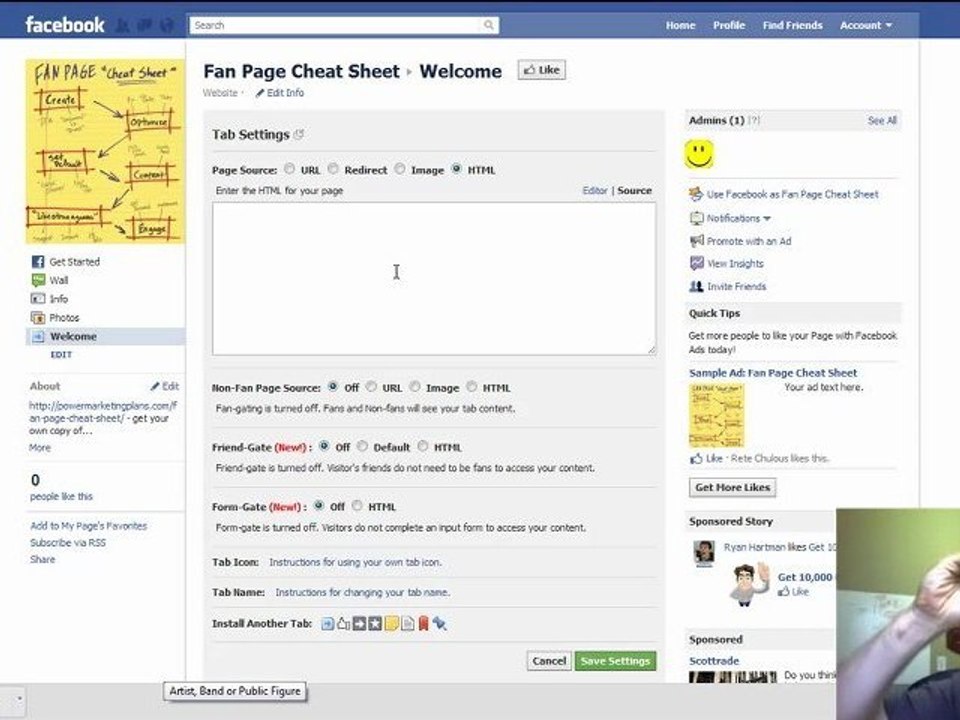Click the Sample Ad thumbnail
This screenshot has width=960, height=720.
[x=716, y=415]
